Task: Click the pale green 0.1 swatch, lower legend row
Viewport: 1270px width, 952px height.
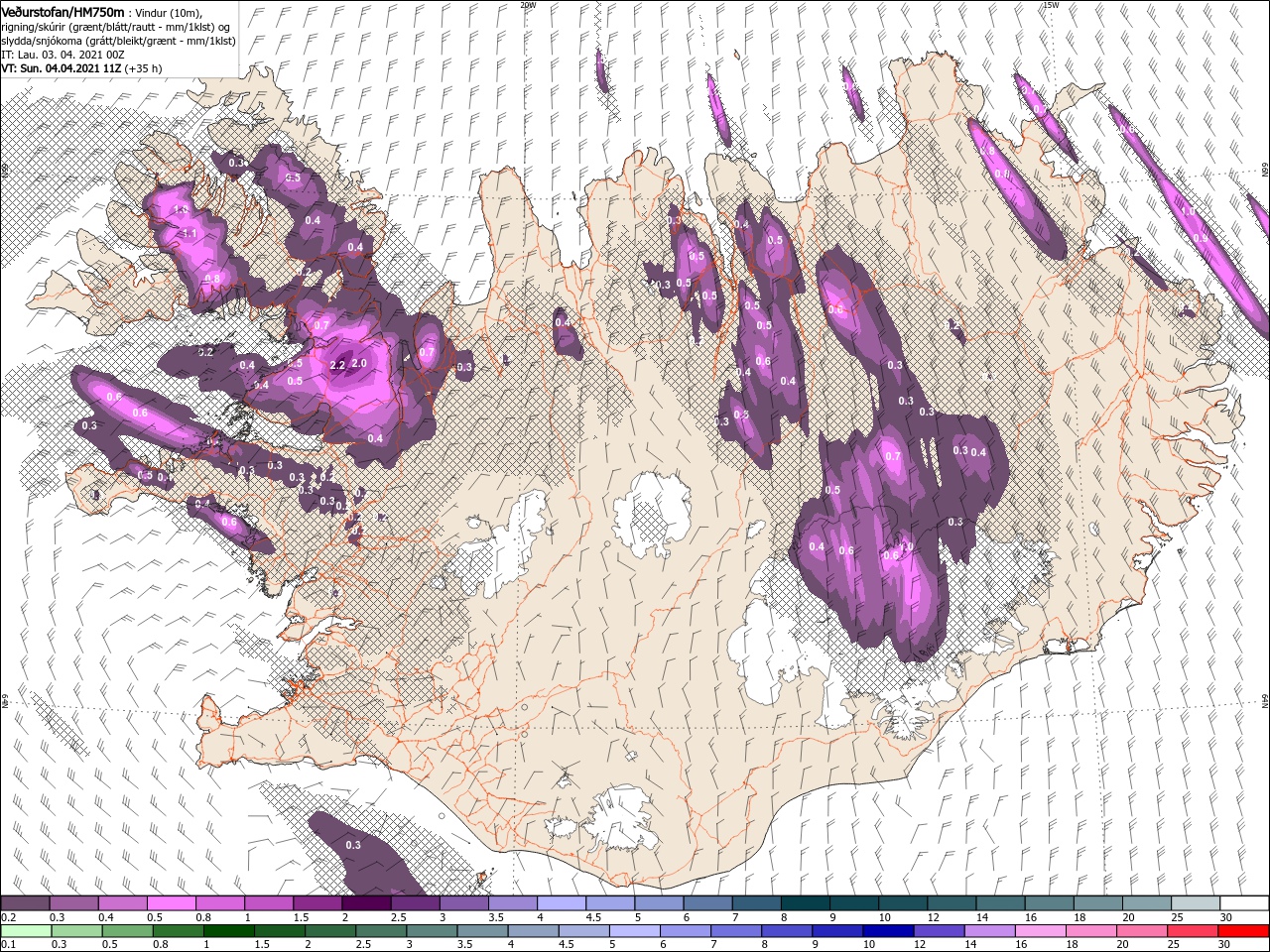Action: coord(25,931)
